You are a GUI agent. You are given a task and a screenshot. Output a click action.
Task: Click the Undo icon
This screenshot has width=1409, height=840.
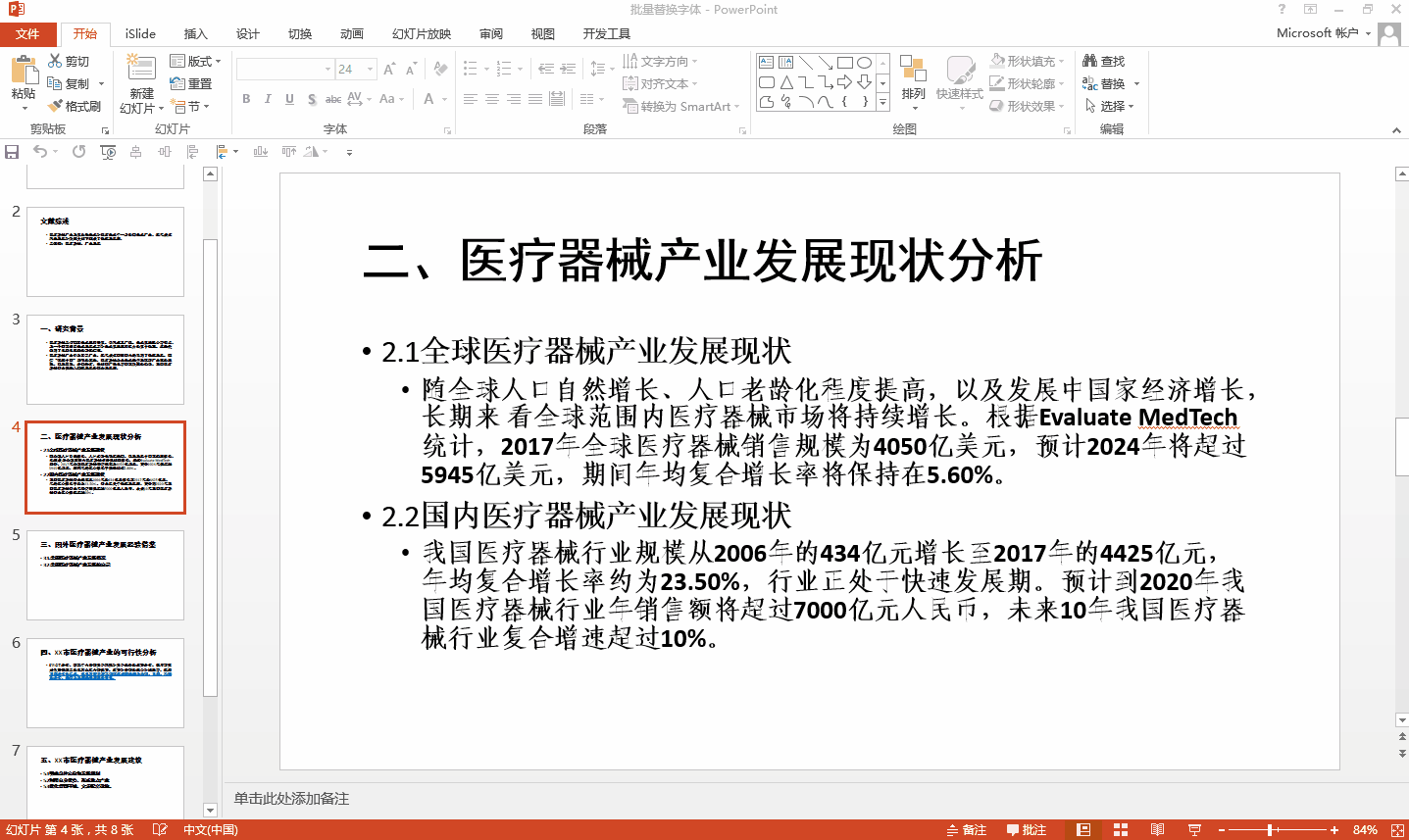coord(39,151)
